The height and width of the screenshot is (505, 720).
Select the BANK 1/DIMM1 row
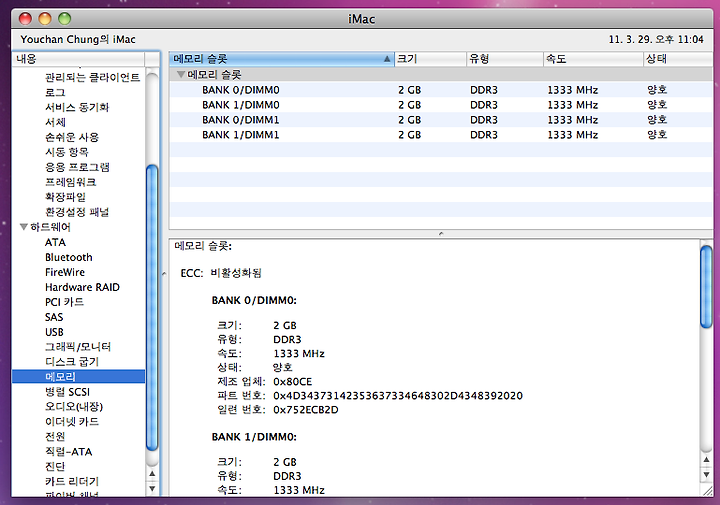[x=441, y=135]
